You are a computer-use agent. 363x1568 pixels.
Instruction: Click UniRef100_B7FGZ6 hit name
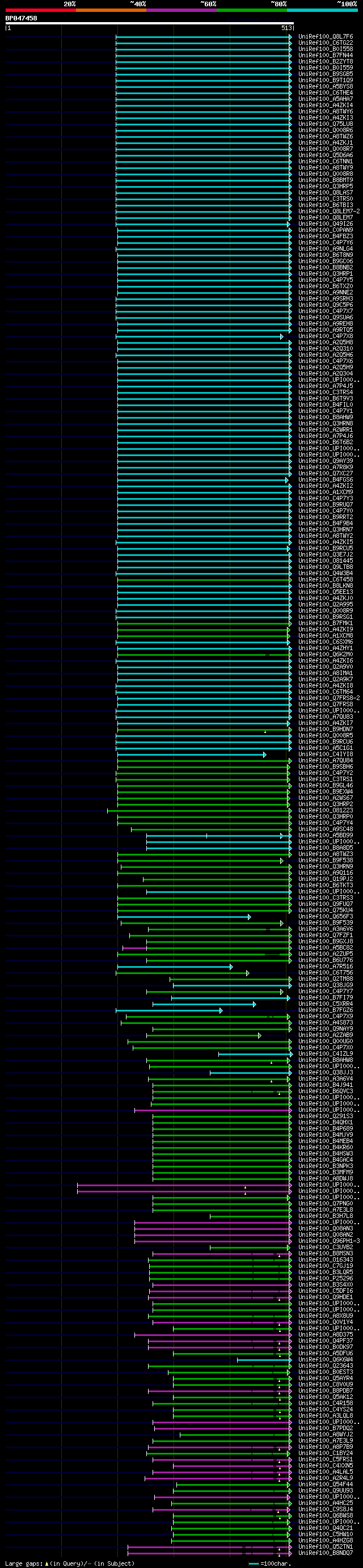(325, 1010)
